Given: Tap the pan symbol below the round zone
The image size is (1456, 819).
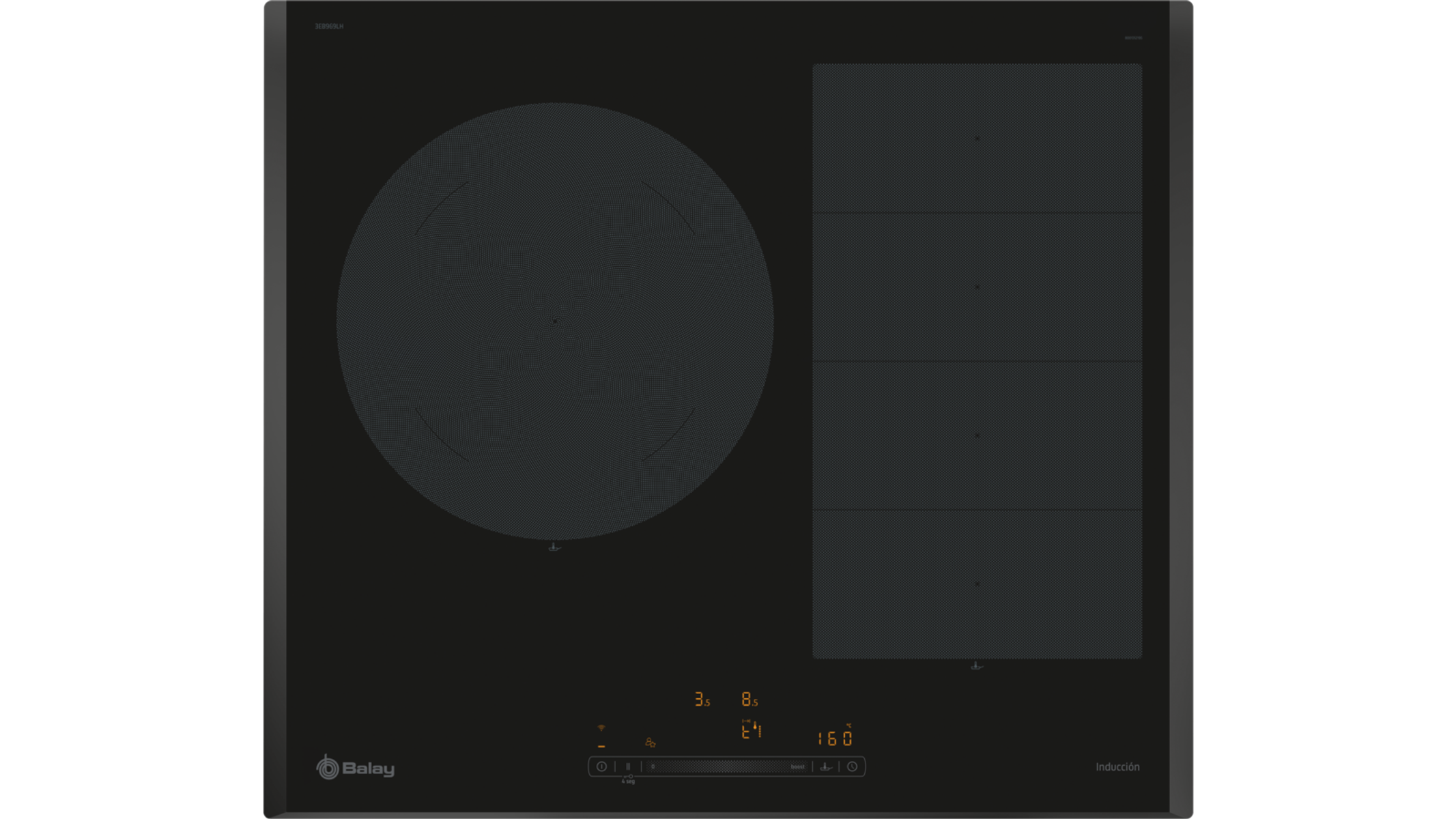Looking at the screenshot, I should point(554,547).
